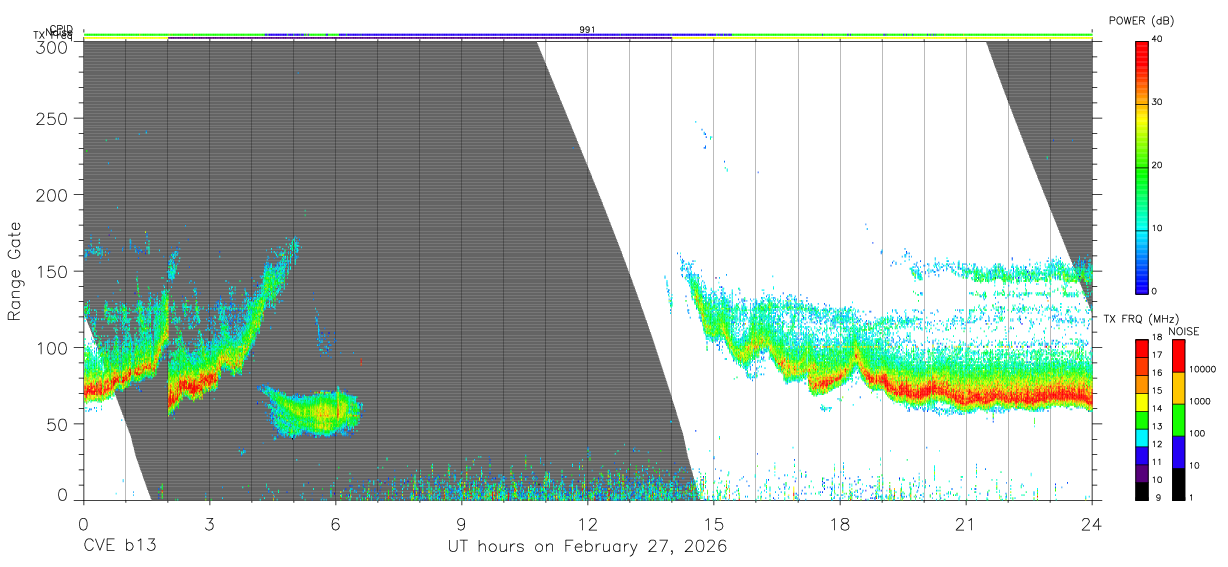This screenshot has width=1228, height=567.
Task: Click the 1000 NOISE scale label
Action: (1202, 401)
